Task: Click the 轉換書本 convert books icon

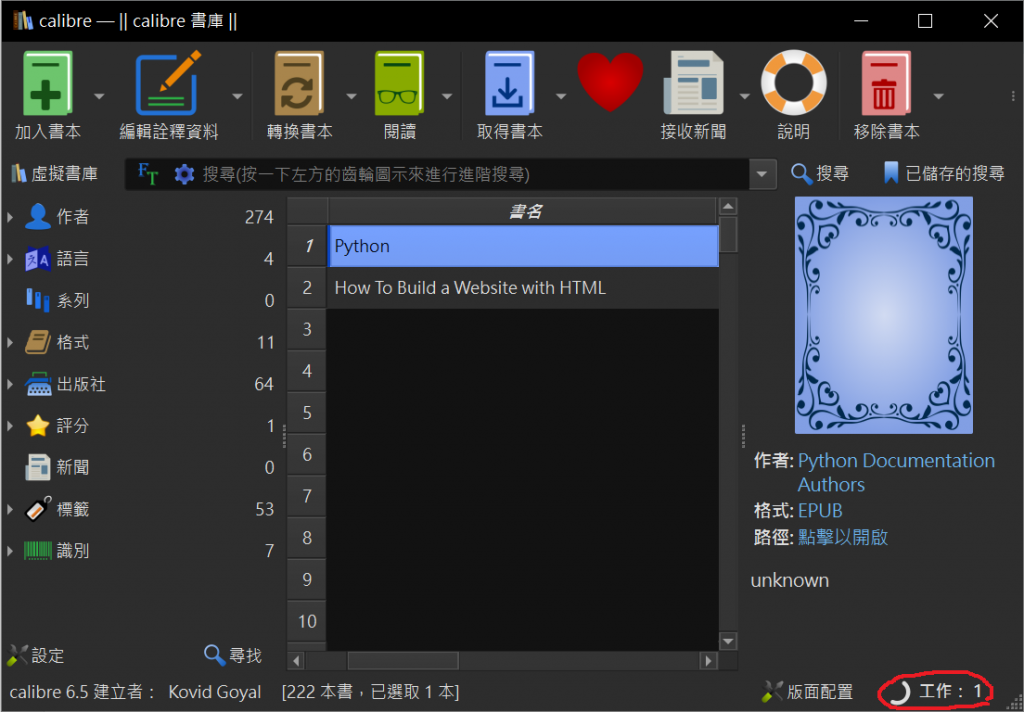Action: point(299,84)
